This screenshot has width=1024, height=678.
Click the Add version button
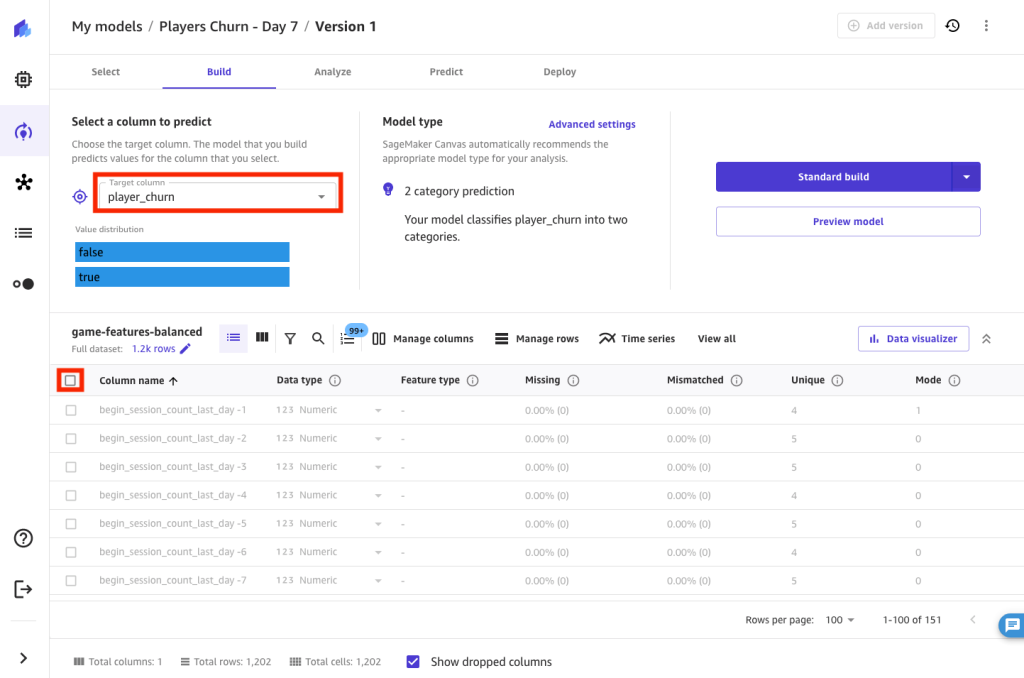pos(886,25)
